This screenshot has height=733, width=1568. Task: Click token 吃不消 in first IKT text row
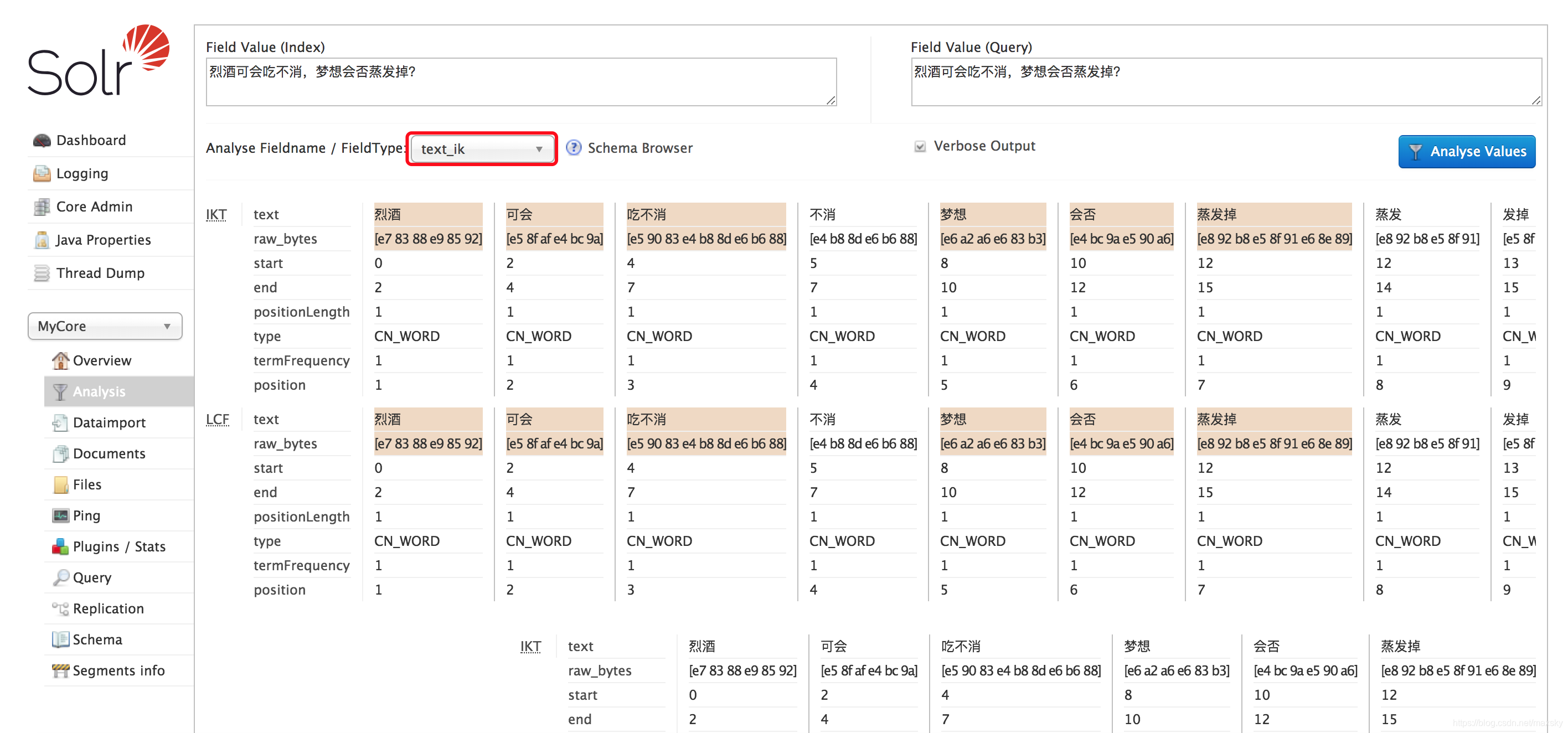(x=646, y=215)
